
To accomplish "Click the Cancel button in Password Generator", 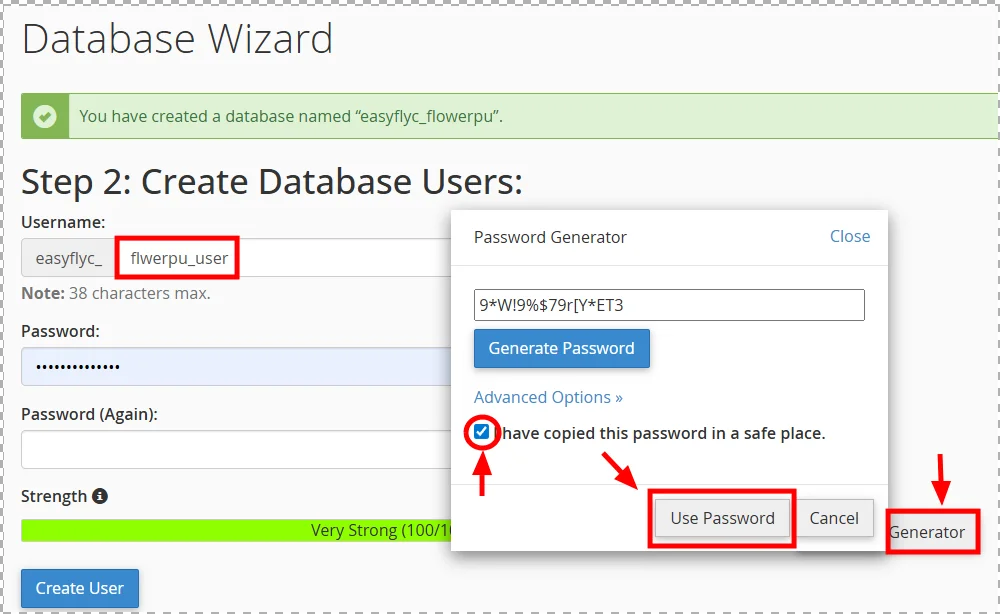I will (x=835, y=518).
